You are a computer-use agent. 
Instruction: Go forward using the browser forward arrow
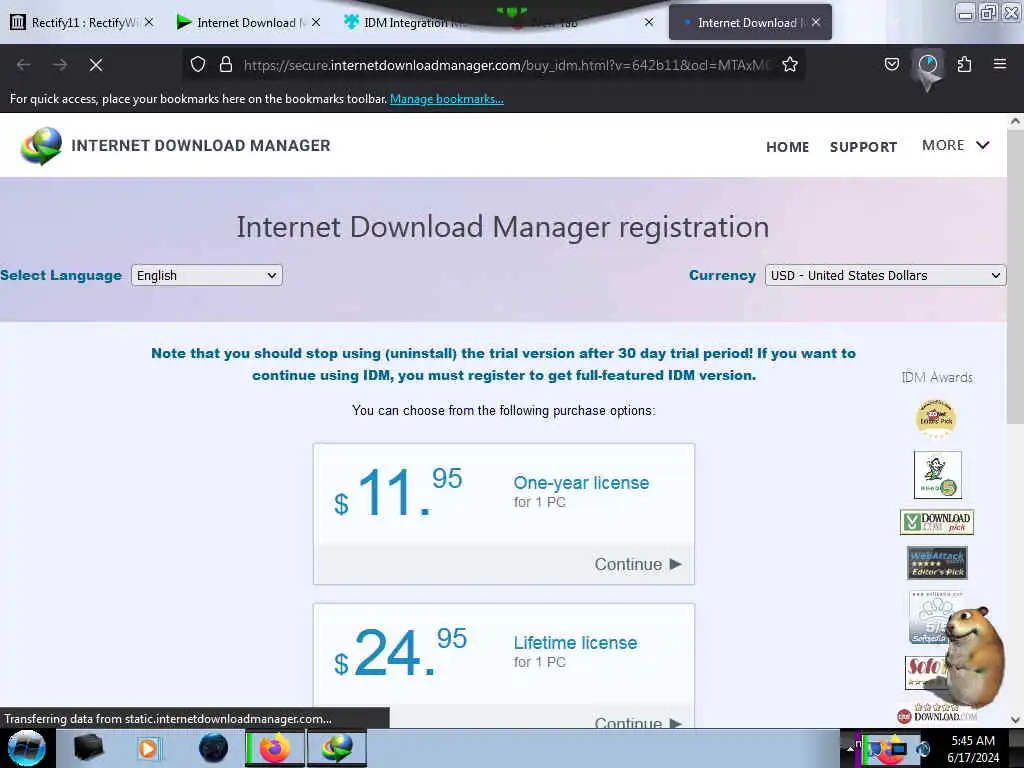60,65
